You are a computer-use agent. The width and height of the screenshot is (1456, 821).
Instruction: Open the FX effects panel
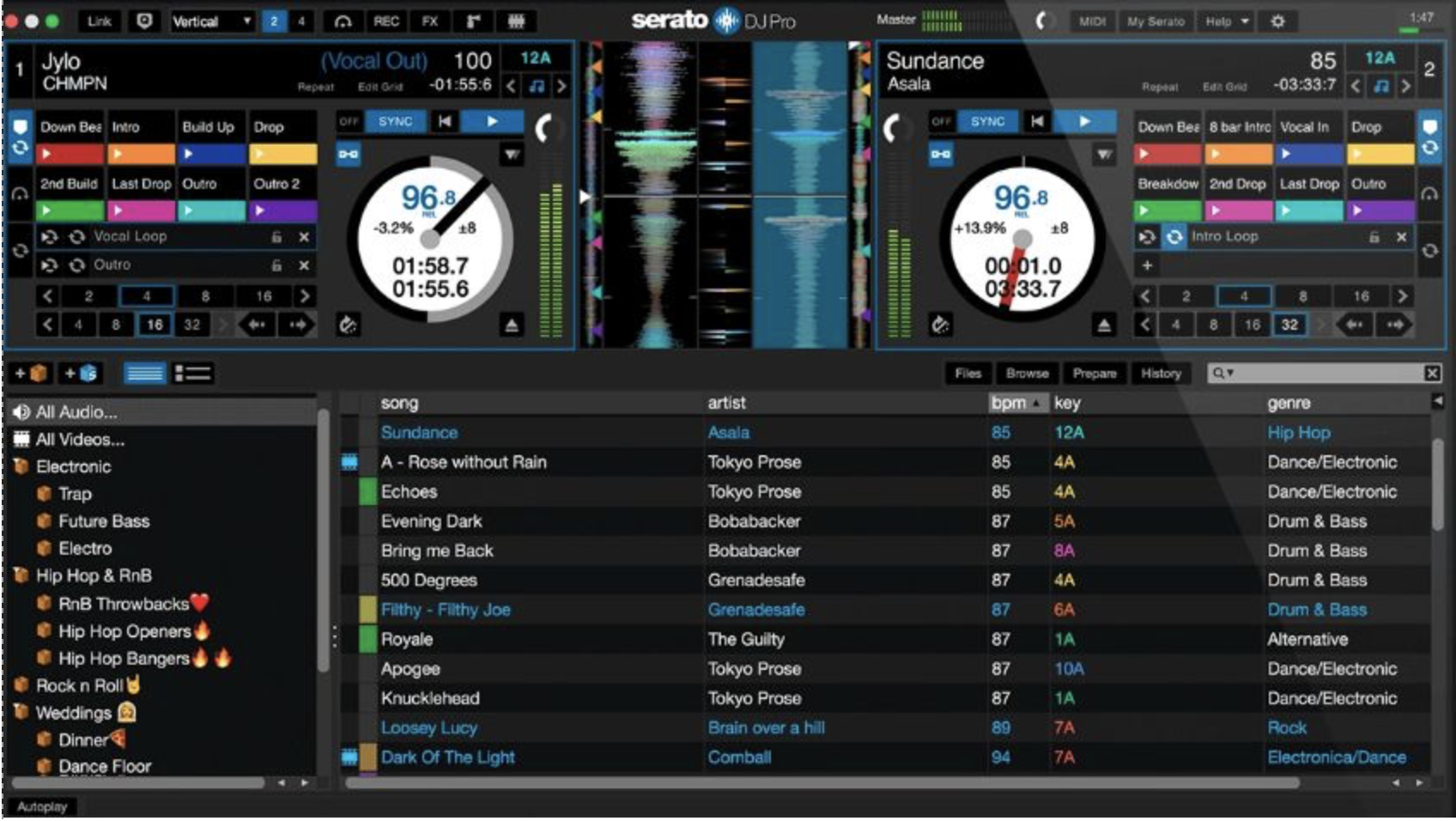tap(429, 21)
